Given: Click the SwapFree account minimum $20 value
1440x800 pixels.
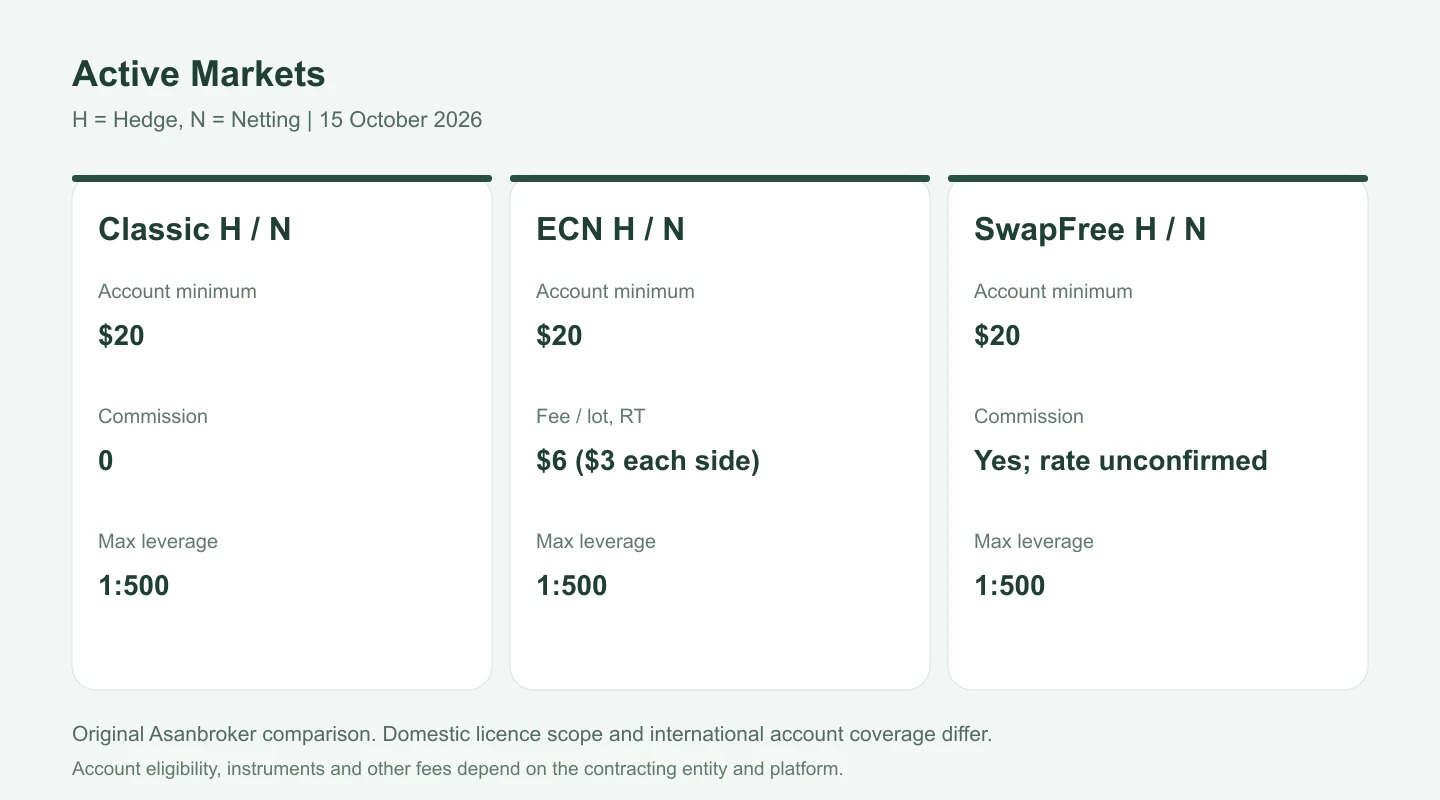Looking at the screenshot, I should [x=997, y=335].
